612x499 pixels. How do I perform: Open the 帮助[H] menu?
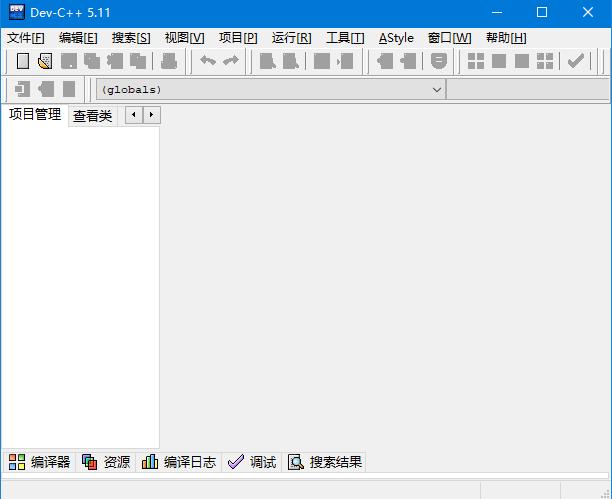506,38
